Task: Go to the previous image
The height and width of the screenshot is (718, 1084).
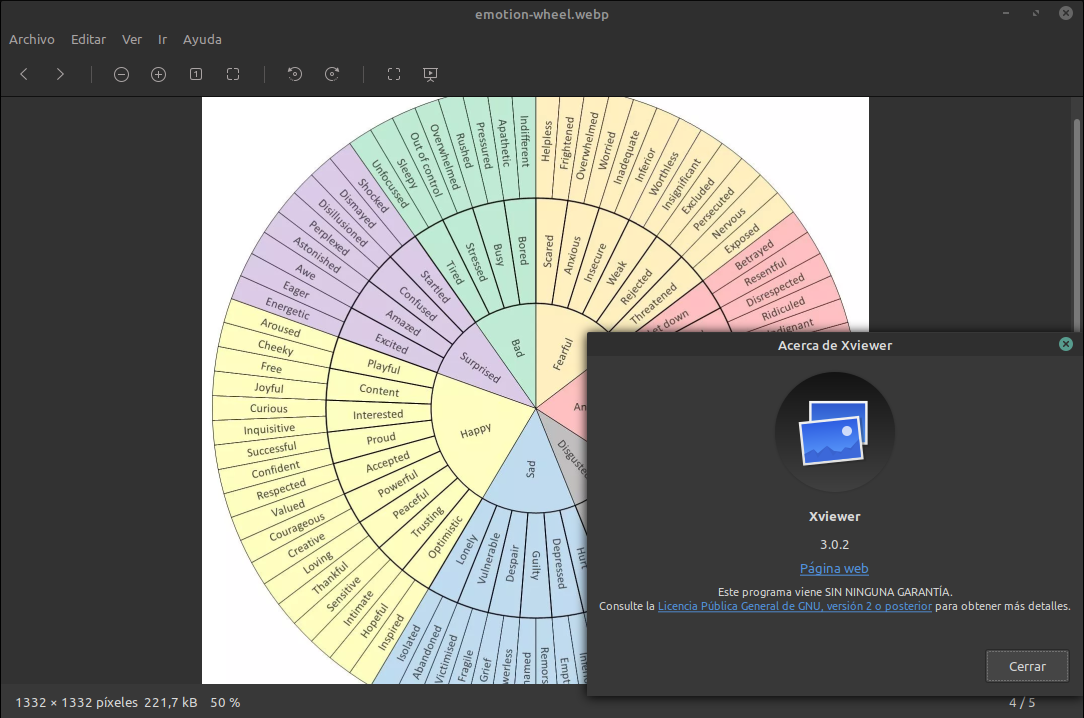Action: coord(23,74)
